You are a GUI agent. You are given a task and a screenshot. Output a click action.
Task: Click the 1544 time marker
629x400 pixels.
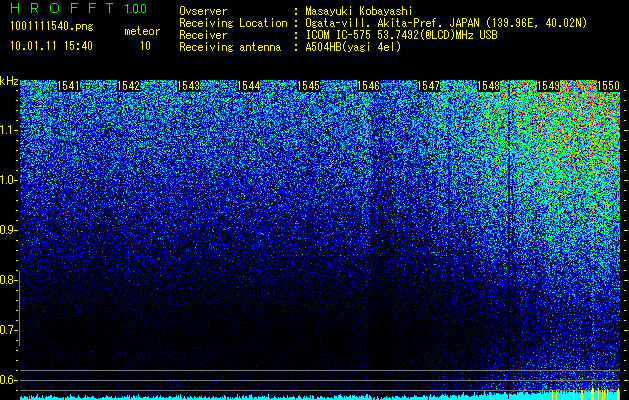[x=248, y=86]
